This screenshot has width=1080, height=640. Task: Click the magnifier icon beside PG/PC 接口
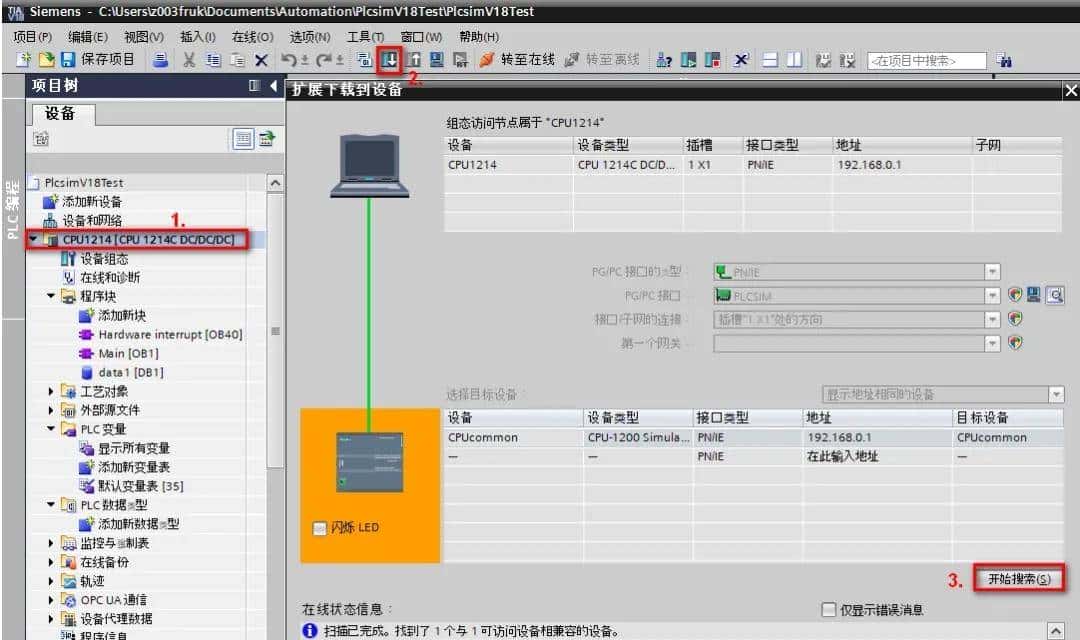click(x=1056, y=294)
